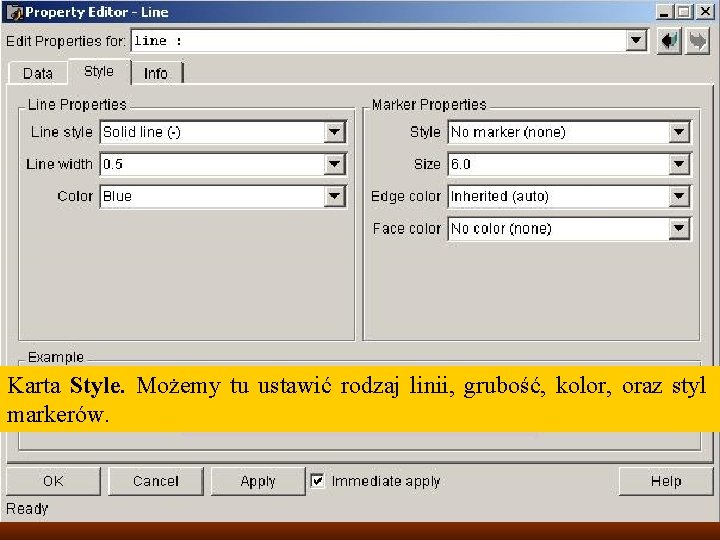Expand the Line width dropdown
This screenshot has width=720, height=540.
334,164
